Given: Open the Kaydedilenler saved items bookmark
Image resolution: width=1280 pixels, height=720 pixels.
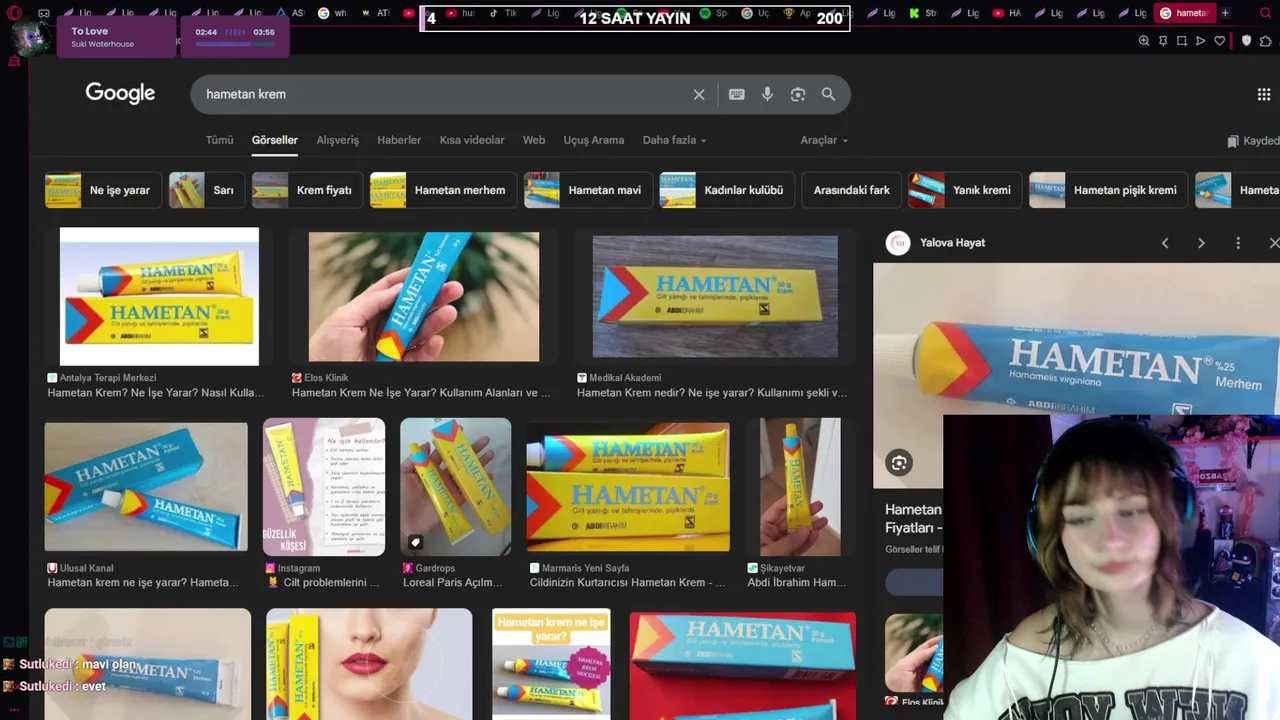Looking at the screenshot, I should (x=1253, y=141).
